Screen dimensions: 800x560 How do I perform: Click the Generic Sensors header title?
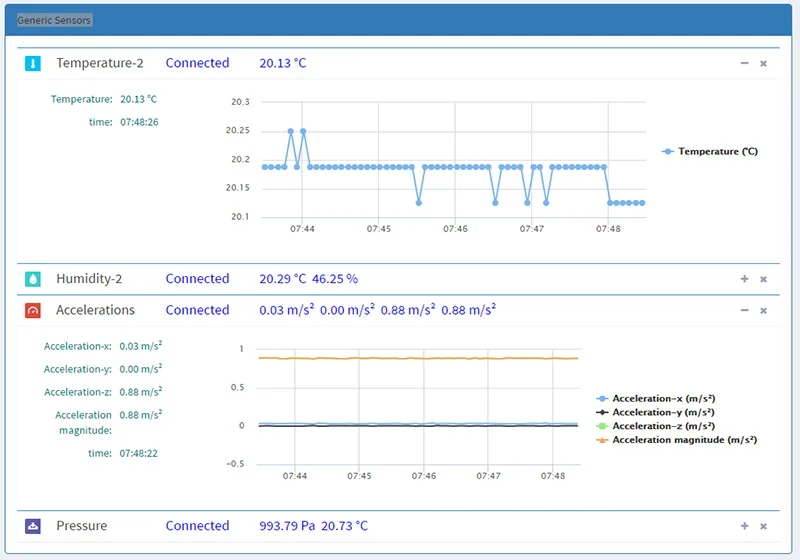tap(54, 20)
